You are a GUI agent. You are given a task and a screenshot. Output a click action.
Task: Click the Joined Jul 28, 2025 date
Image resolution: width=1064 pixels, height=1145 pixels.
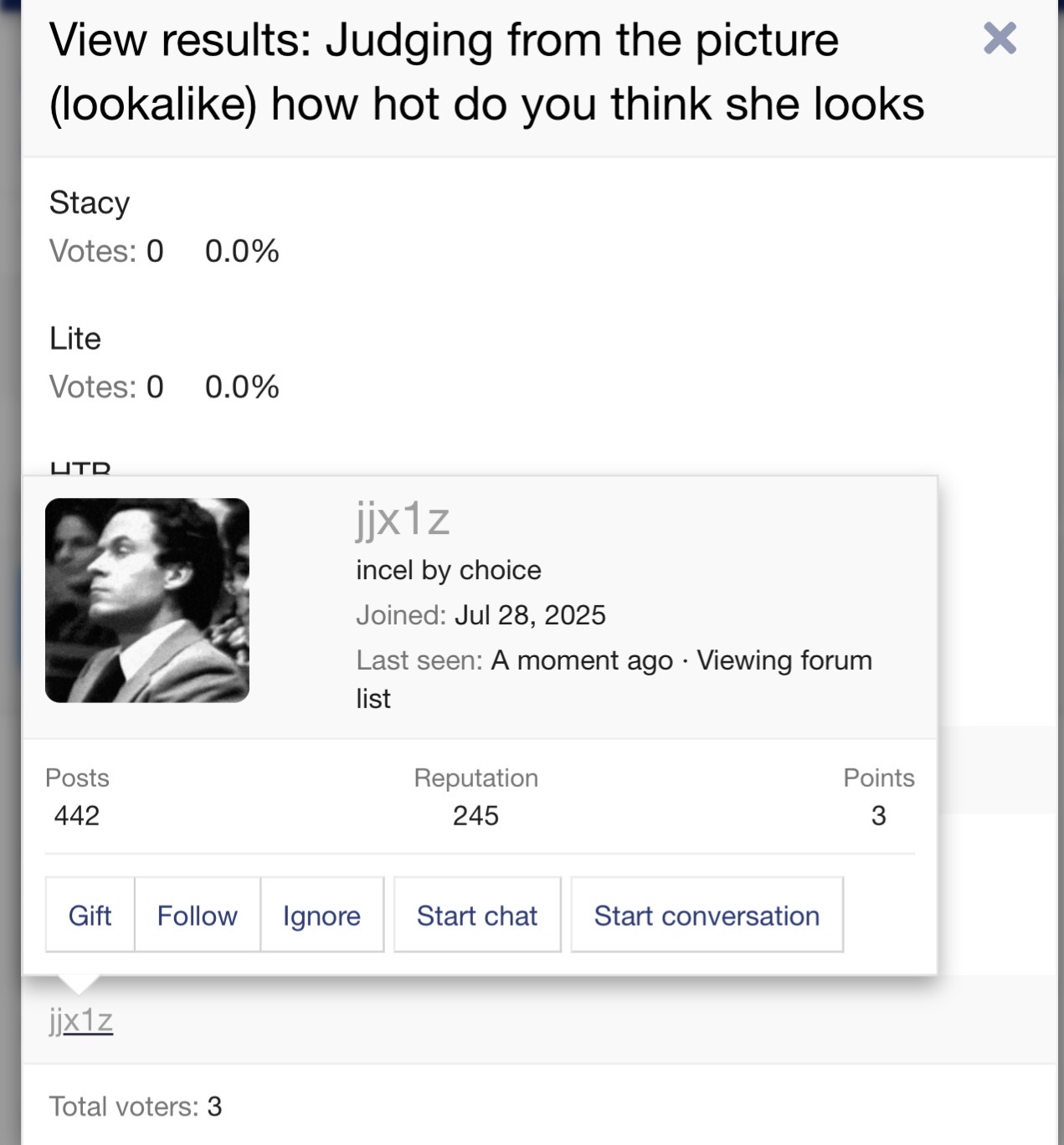529,615
